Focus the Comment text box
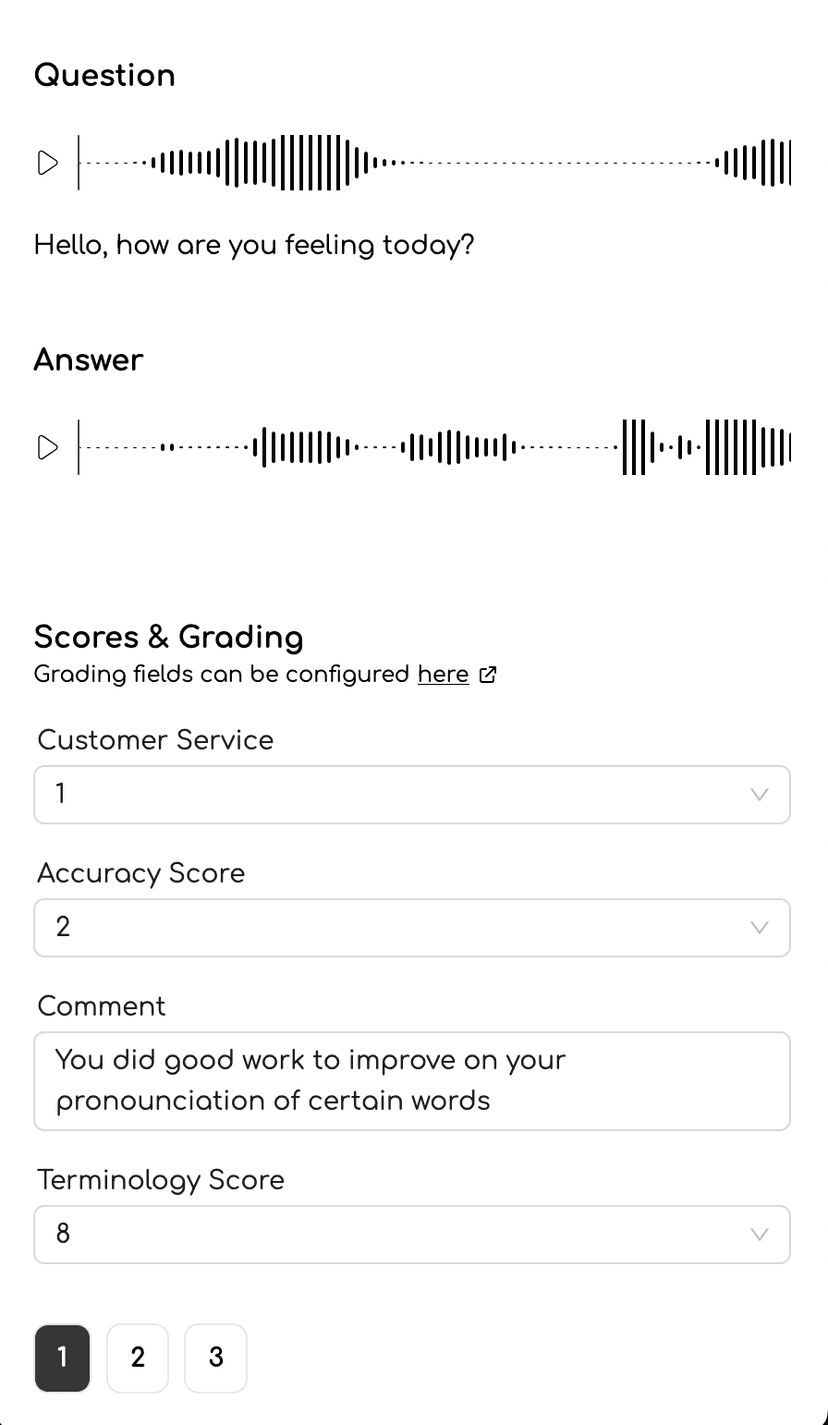The image size is (828, 1425). tap(412, 1081)
